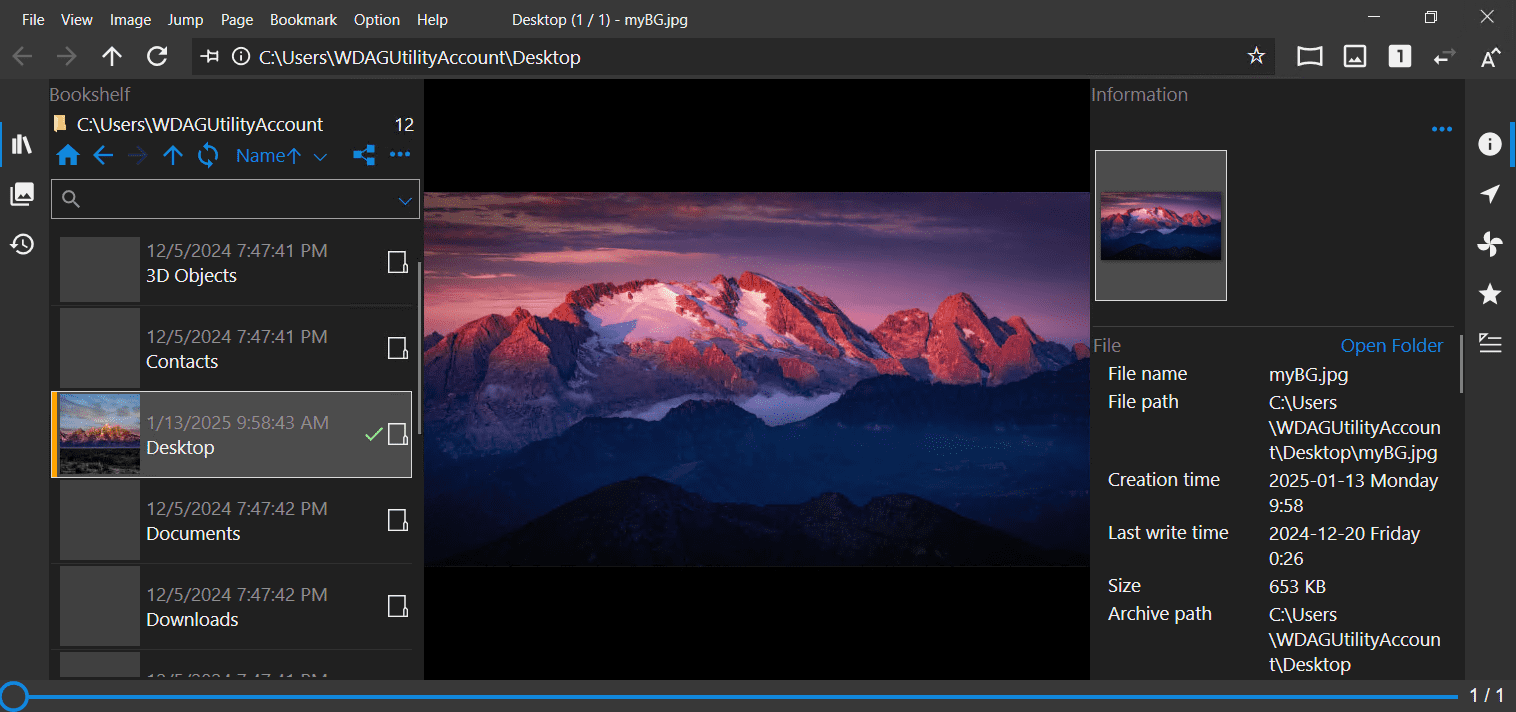1516x712 pixels.
Task: Open the effects pinwheel icon in the right sidebar
Action: click(x=1490, y=244)
